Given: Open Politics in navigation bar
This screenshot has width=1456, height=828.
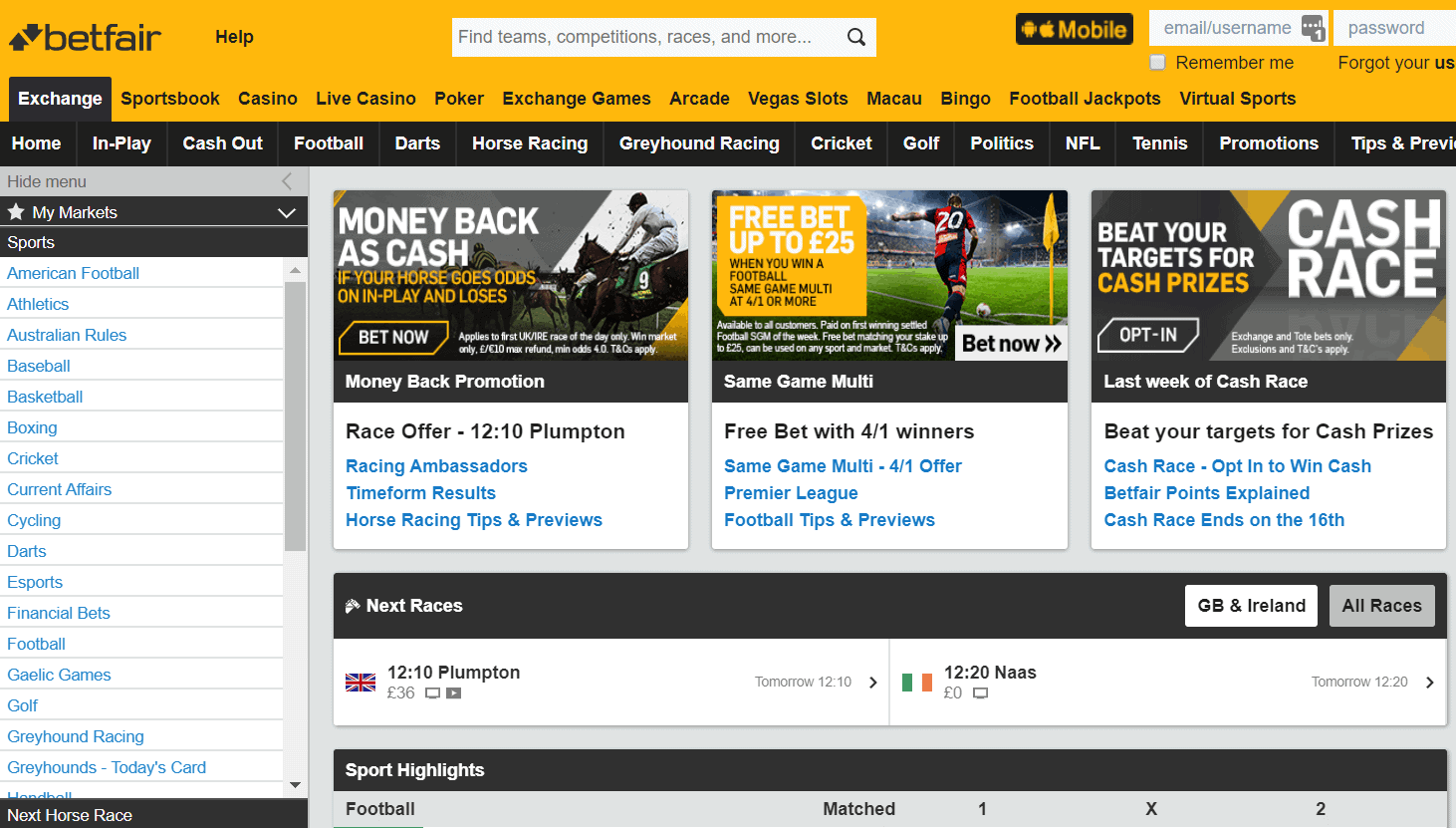Looking at the screenshot, I should pyautogui.click(x=1002, y=143).
